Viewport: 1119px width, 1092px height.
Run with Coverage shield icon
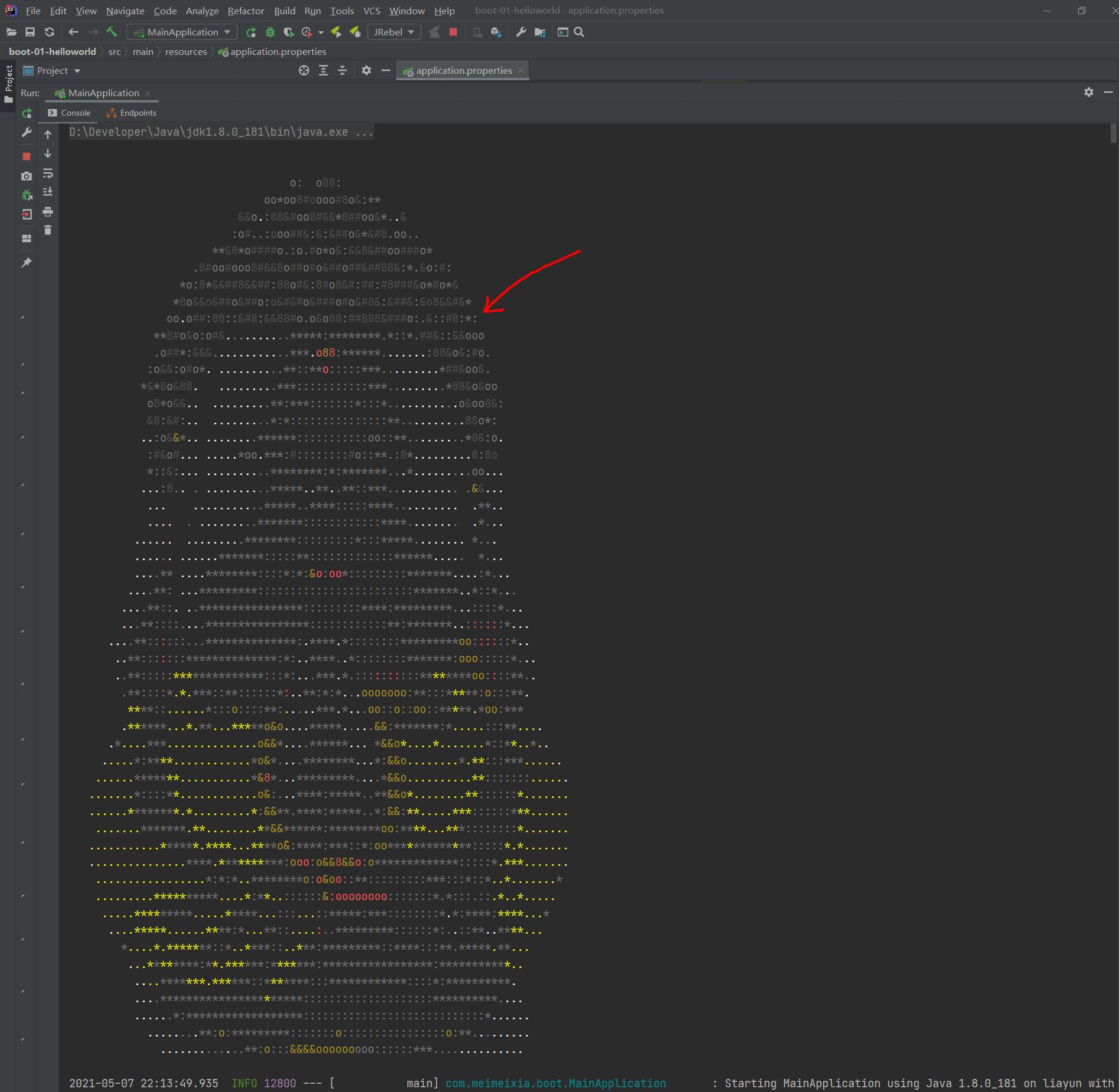289,32
